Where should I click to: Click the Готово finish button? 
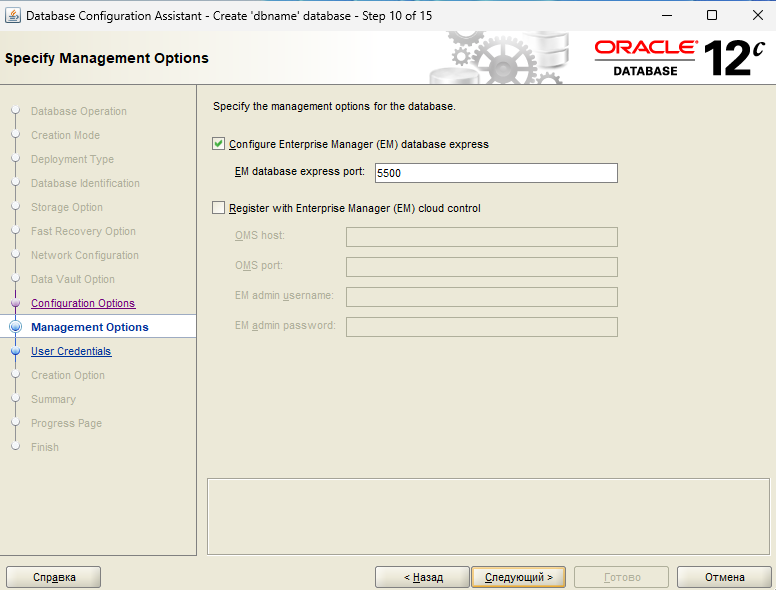(x=622, y=577)
